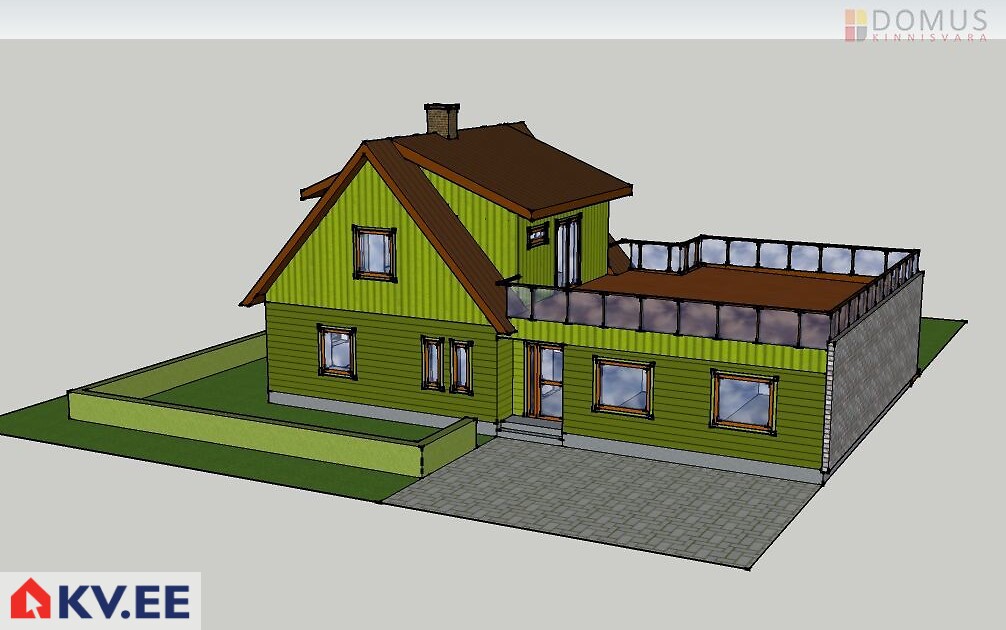
Task: Select the front entrance steps
Action: [x=531, y=431]
